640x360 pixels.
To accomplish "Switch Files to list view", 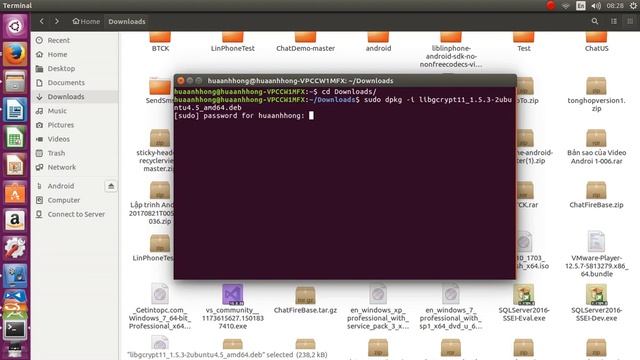I will click(x=613, y=21).
